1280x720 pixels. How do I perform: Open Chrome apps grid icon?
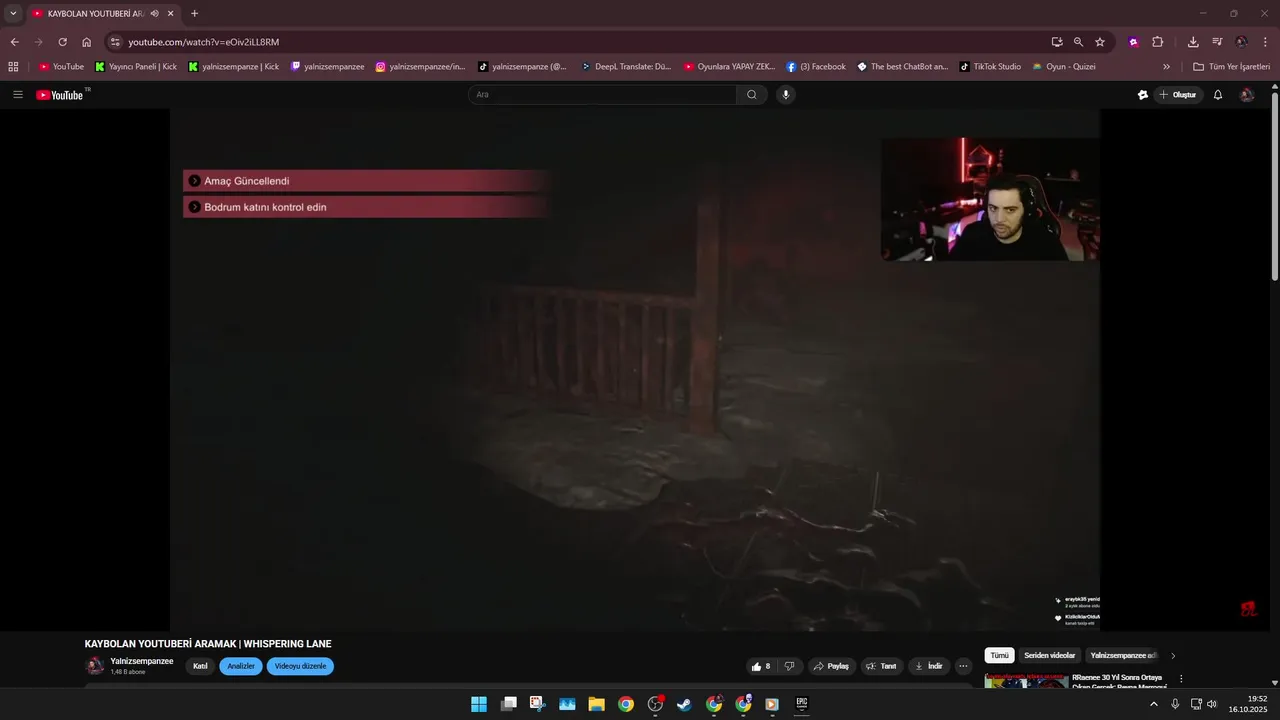click(13, 67)
